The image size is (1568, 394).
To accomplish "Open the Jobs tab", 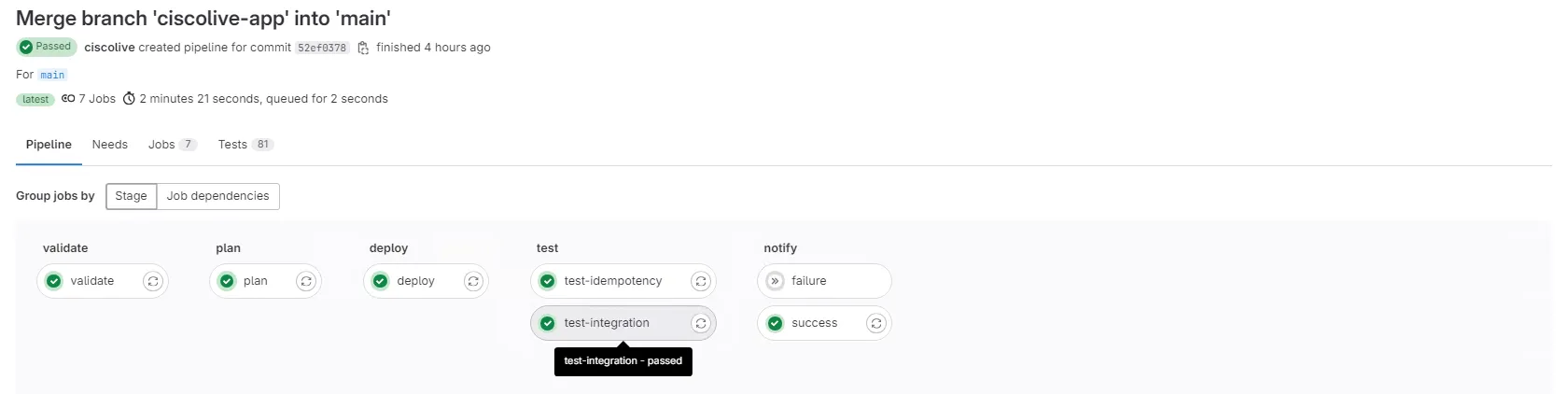I will (161, 145).
